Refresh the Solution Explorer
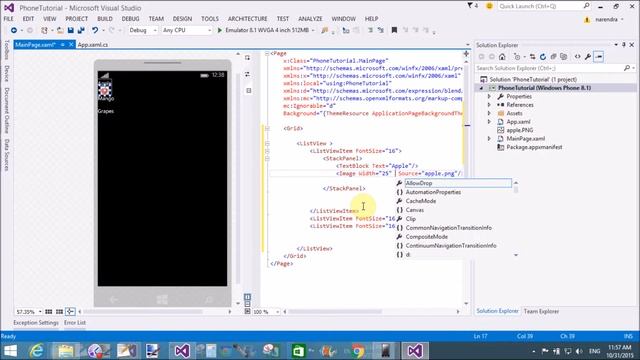Viewport: 640px width, 360px height. 543,57
